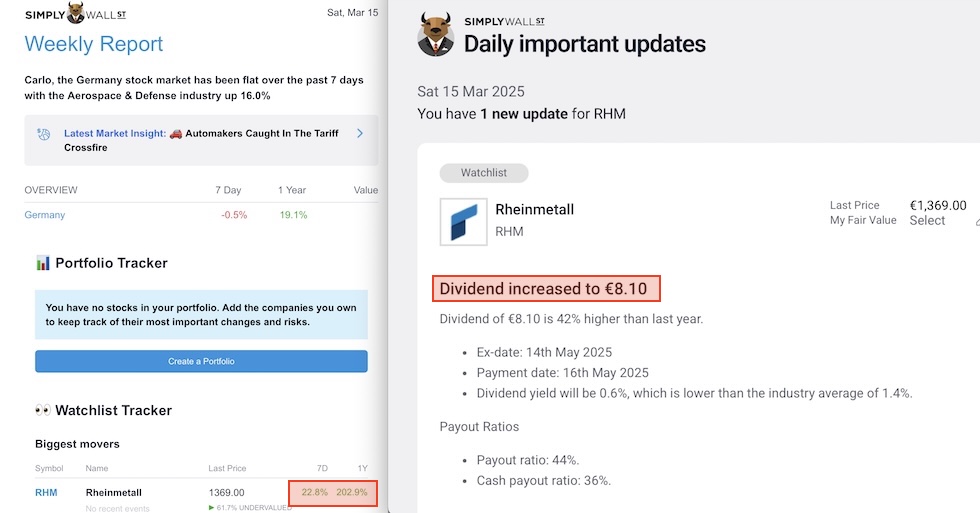This screenshot has height=513, width=980.
Task: Click the Watchlist tag pill
Action: (x=484, y=172)
